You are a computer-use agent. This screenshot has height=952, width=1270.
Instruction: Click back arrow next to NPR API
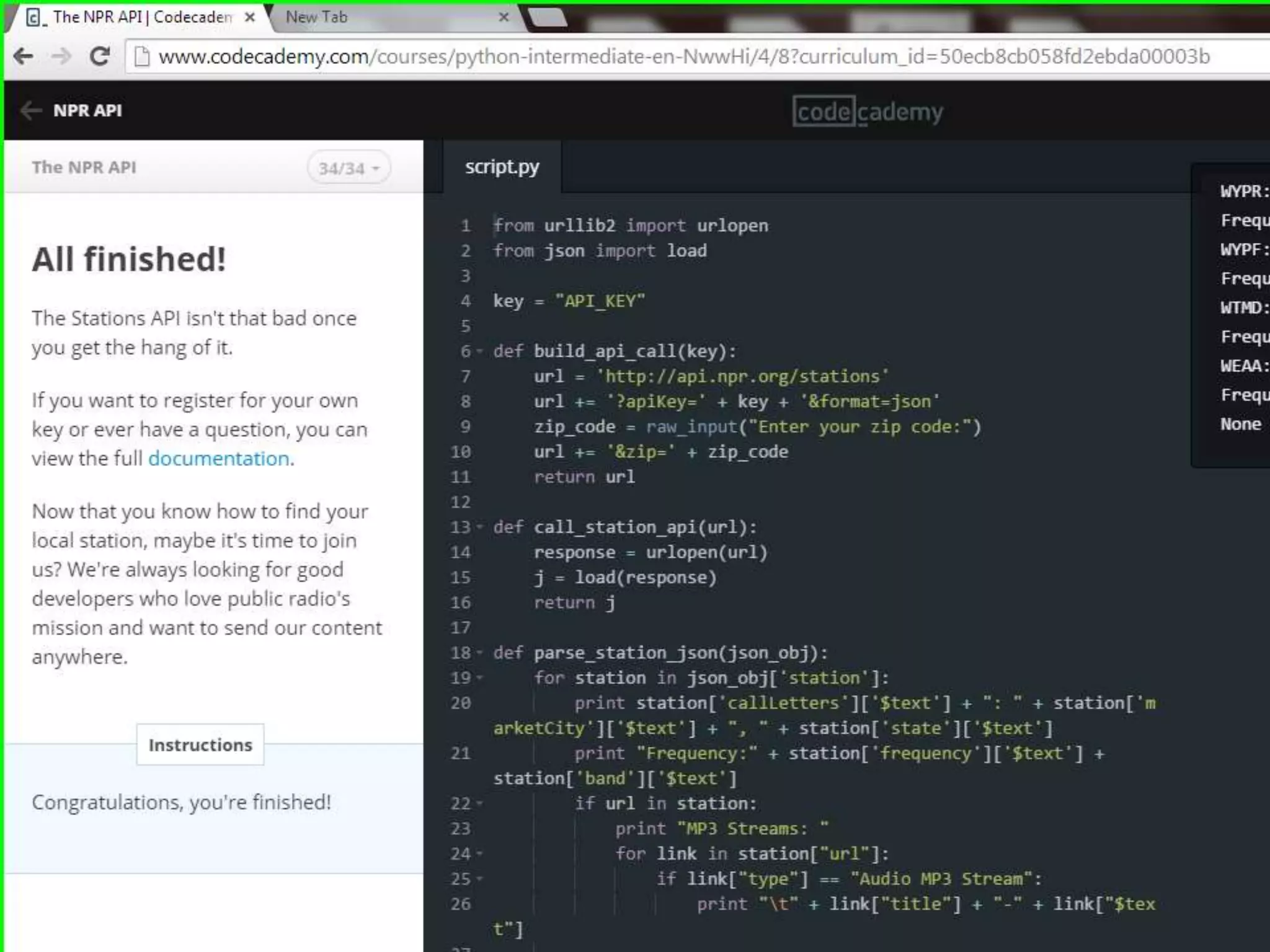point(30,110)
